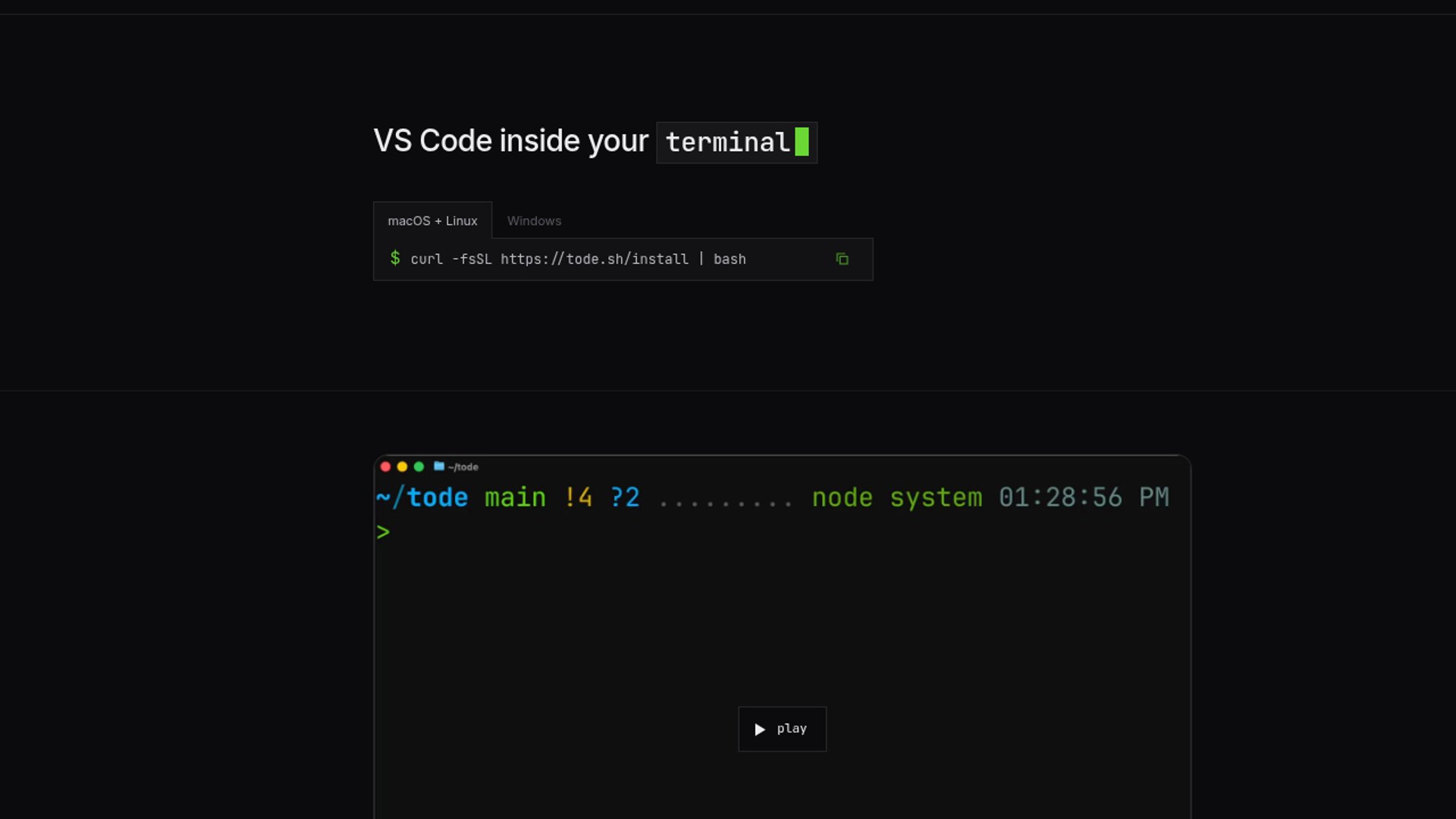Click the folder icon beside ~/tode title
The image size is (1456, 819).
pos(438,466)
